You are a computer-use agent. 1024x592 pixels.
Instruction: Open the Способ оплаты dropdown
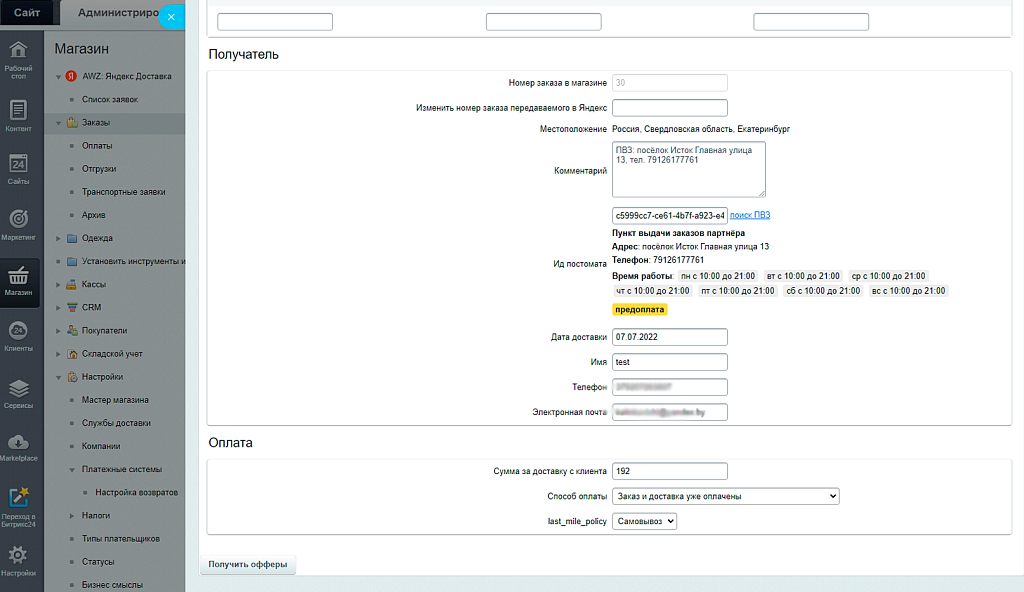pyautogui.click(x=725, y=496)
